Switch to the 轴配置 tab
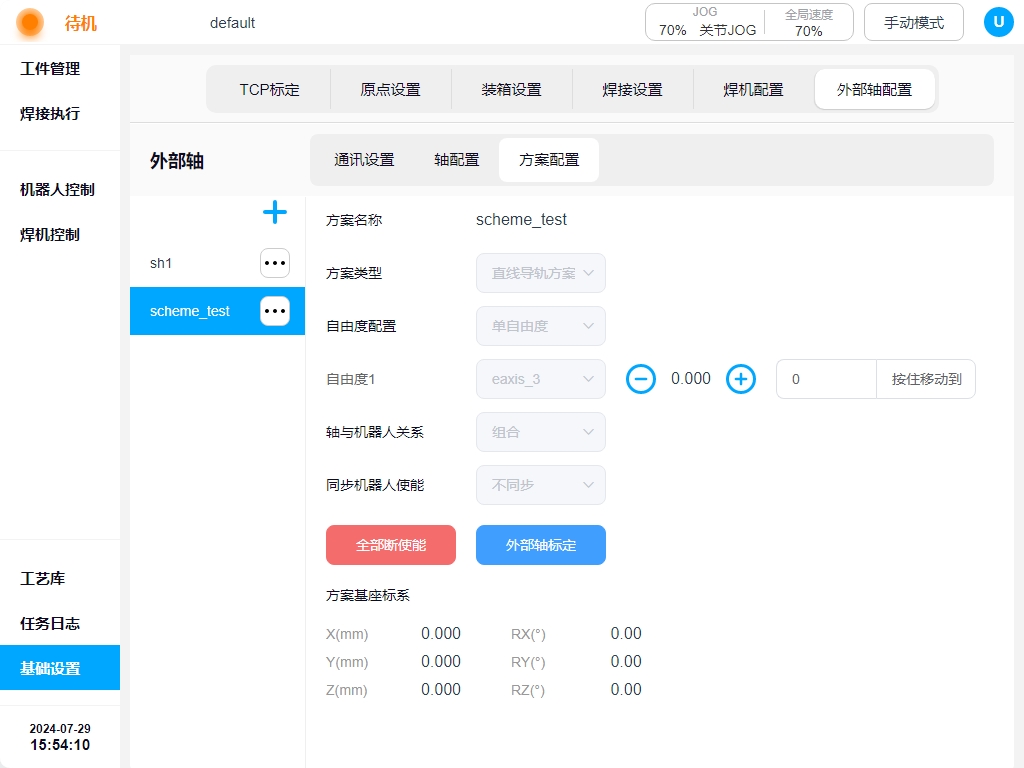The height and width of the screenshot is (768, 1024). click(x=456, y=160)
